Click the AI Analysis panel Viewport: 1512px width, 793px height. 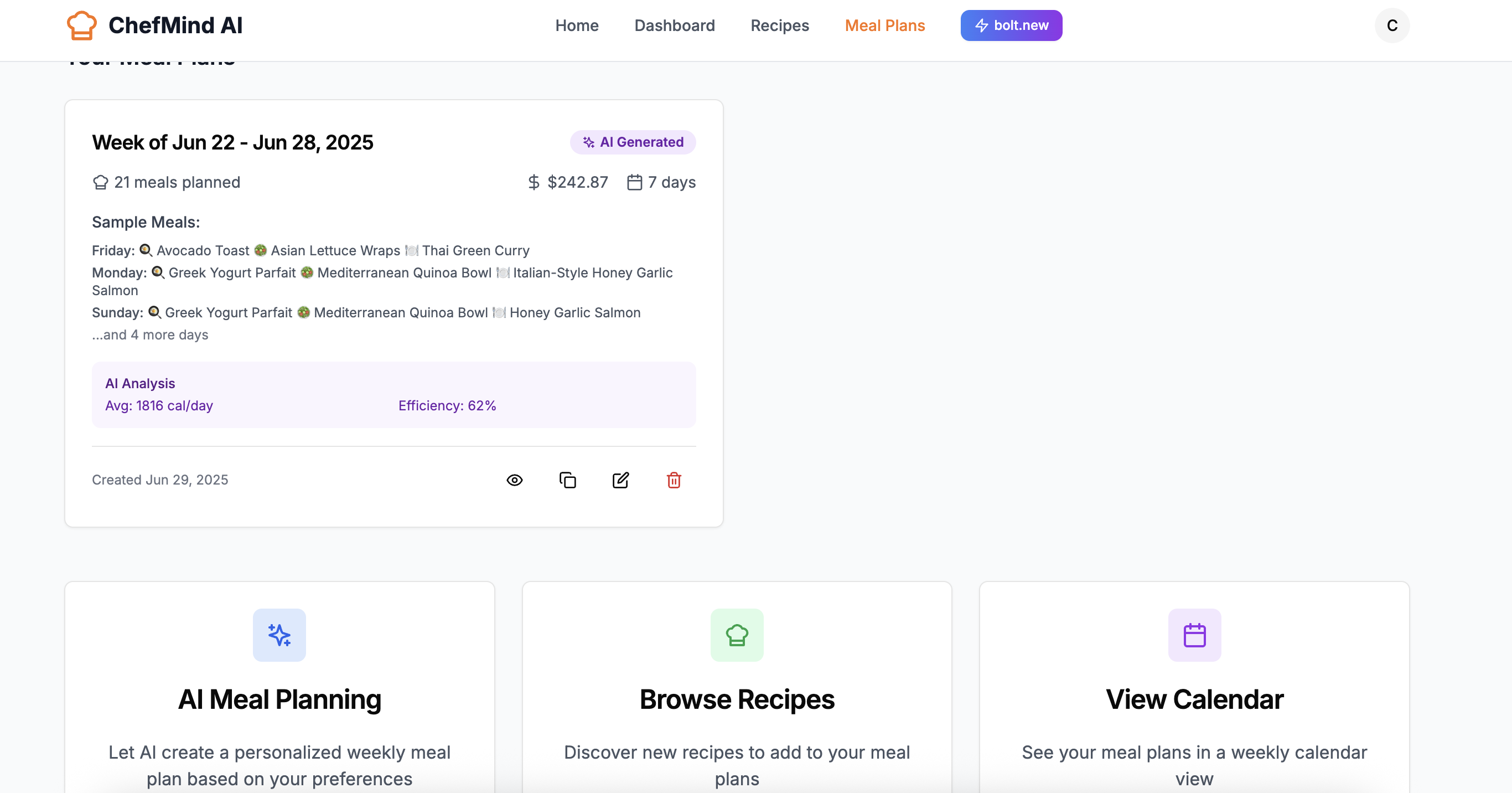(x=393, y=394)
